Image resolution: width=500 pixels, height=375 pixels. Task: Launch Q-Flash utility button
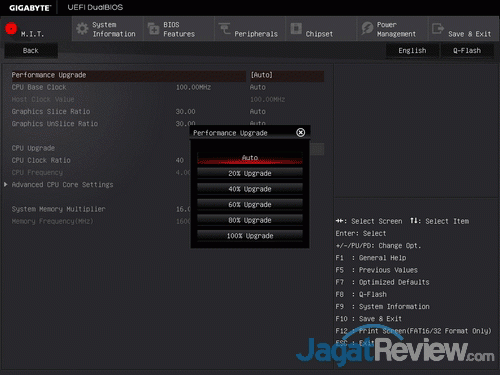click(x=467, y=51)
